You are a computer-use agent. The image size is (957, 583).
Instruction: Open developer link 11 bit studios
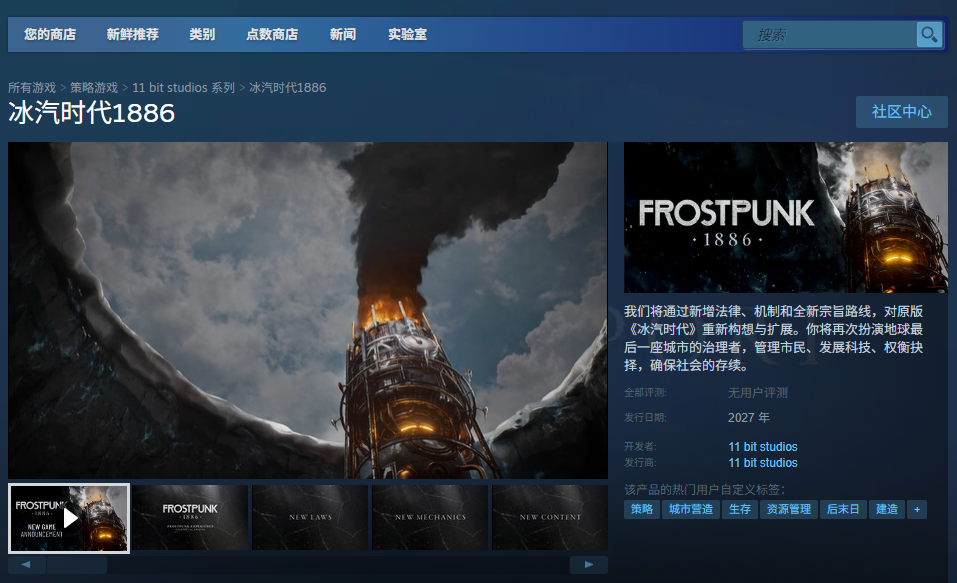762,446
